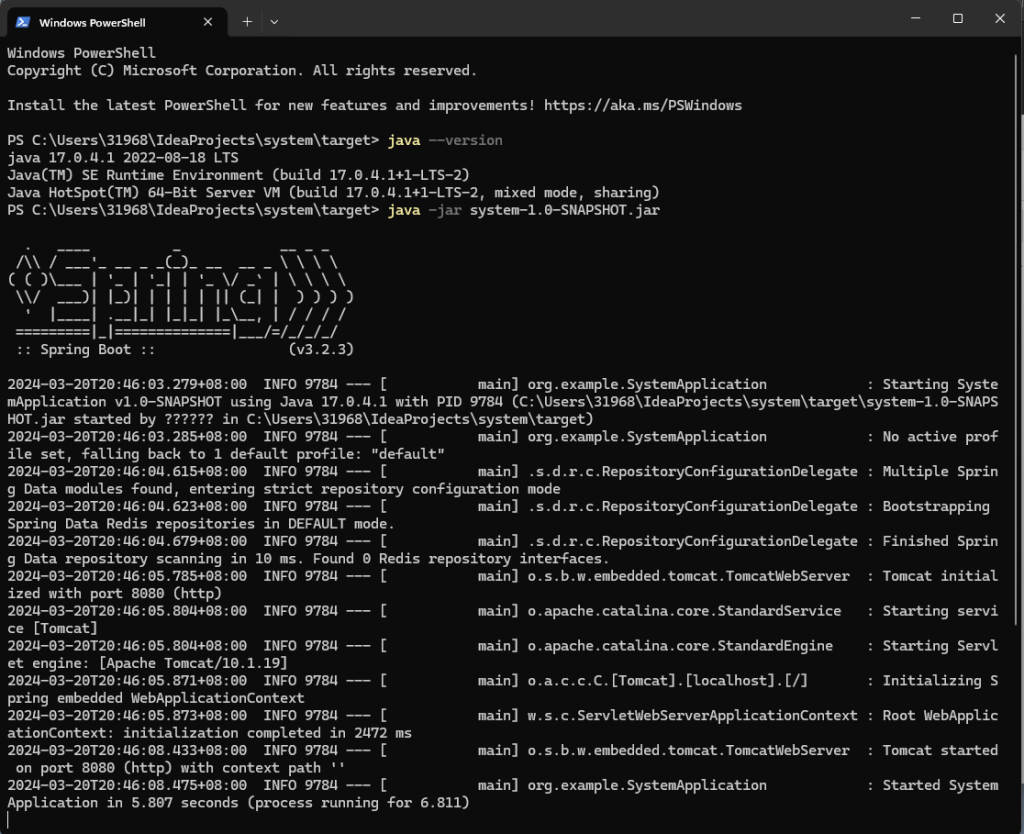The height and width of the screenshot is (834, 1024).
Task: Maximize the terminal window
Action: [957, 18]
